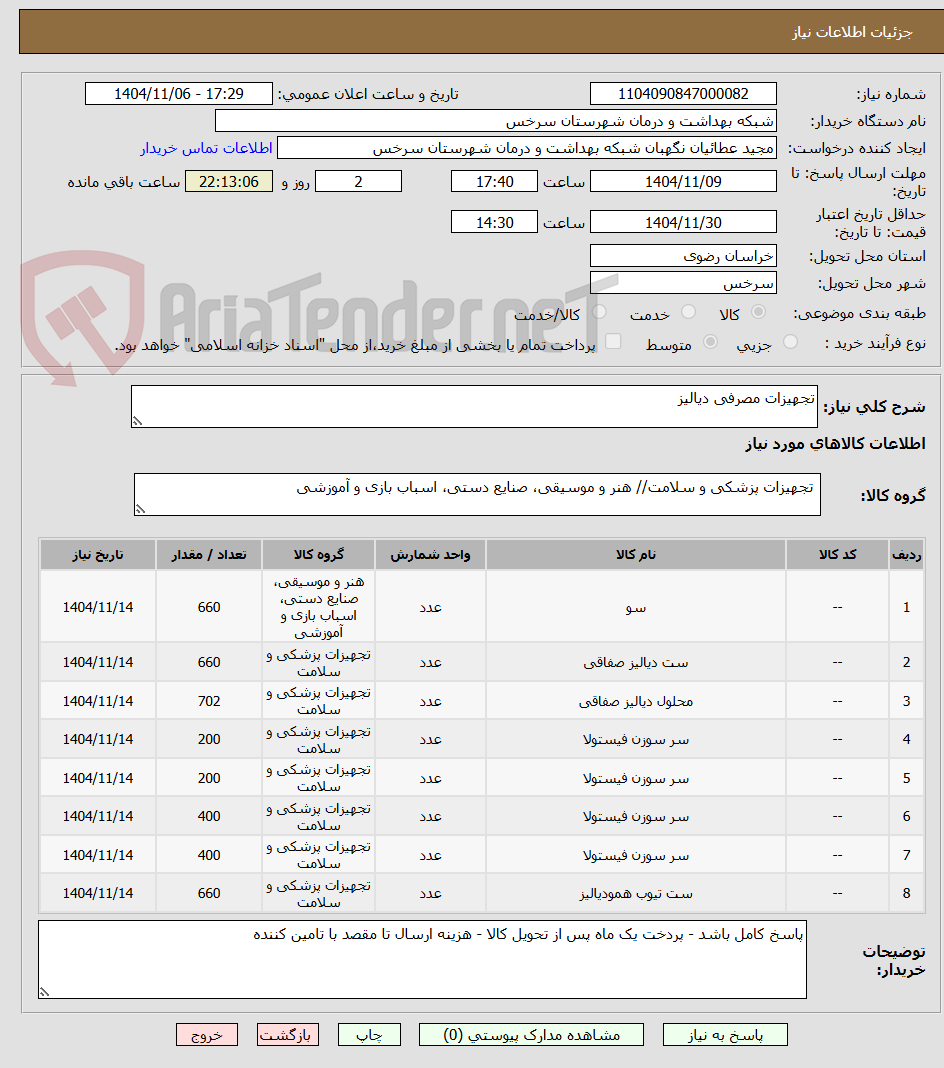Click the بازگشت back button

287,1035
